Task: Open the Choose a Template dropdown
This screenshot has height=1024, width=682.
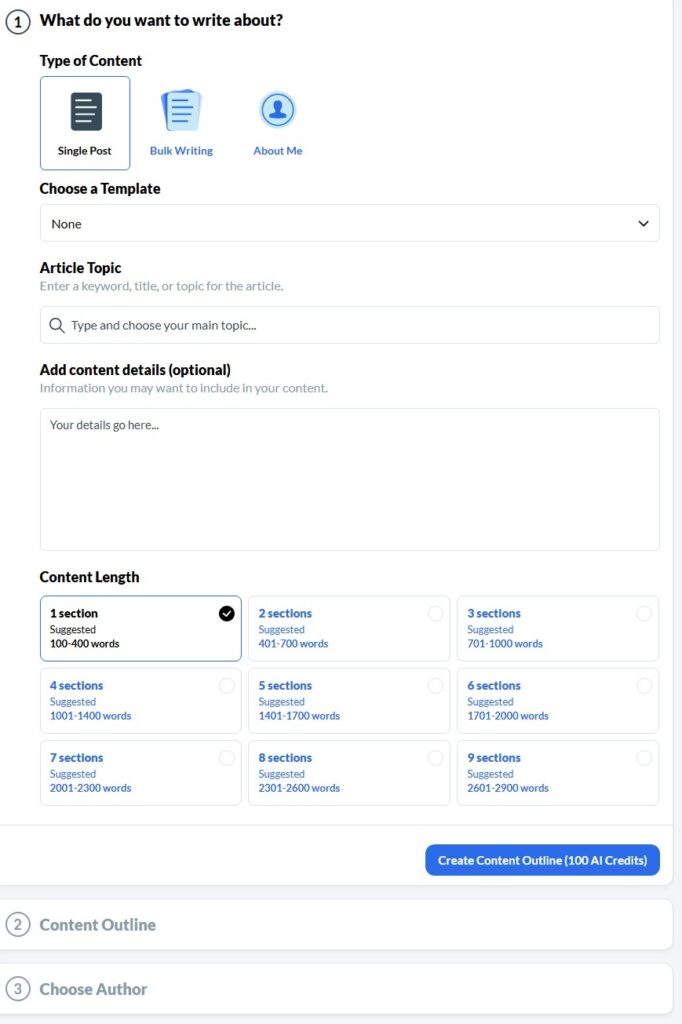Action: (x=349, y=224)
